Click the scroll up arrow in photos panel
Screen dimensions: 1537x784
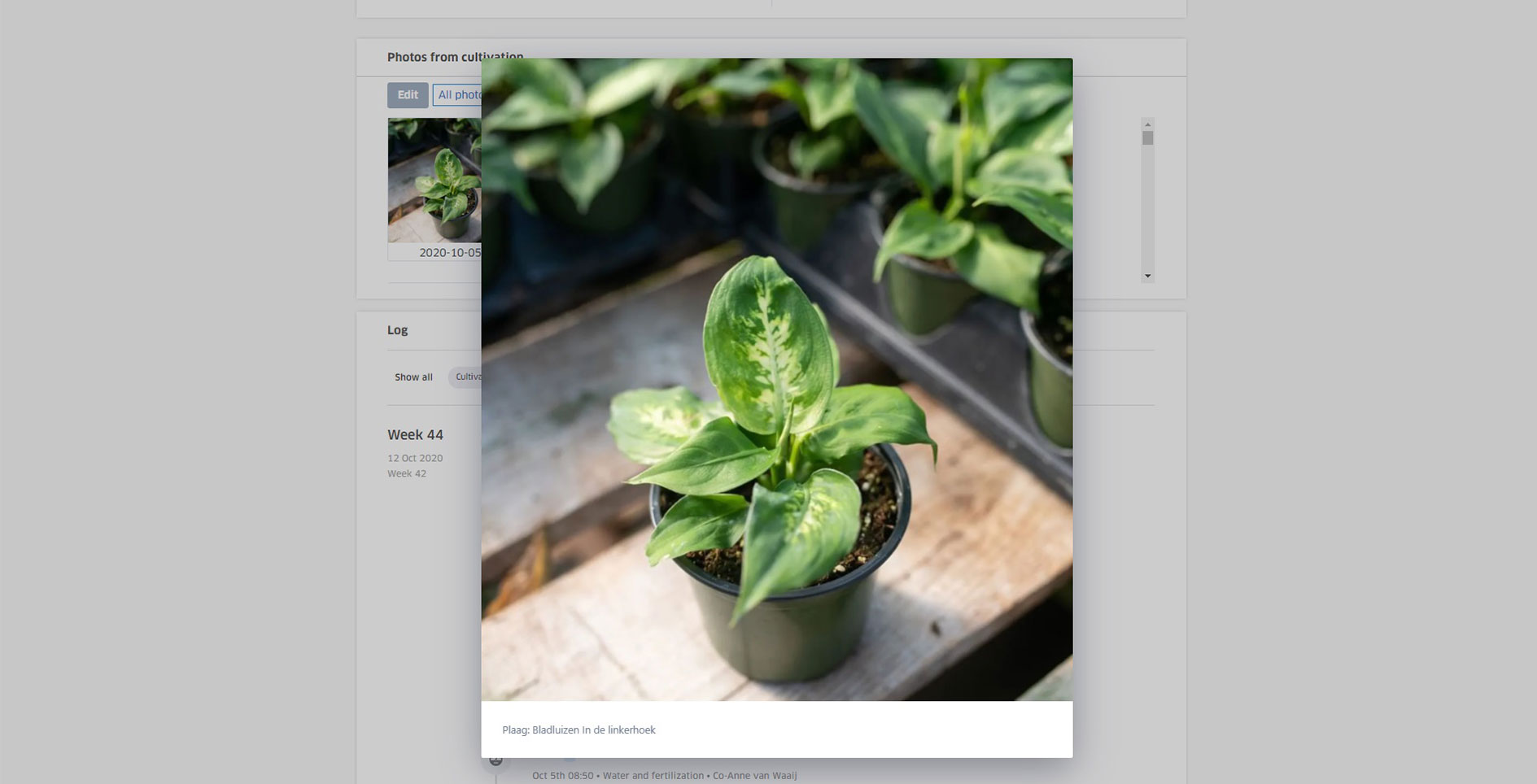1147,124
